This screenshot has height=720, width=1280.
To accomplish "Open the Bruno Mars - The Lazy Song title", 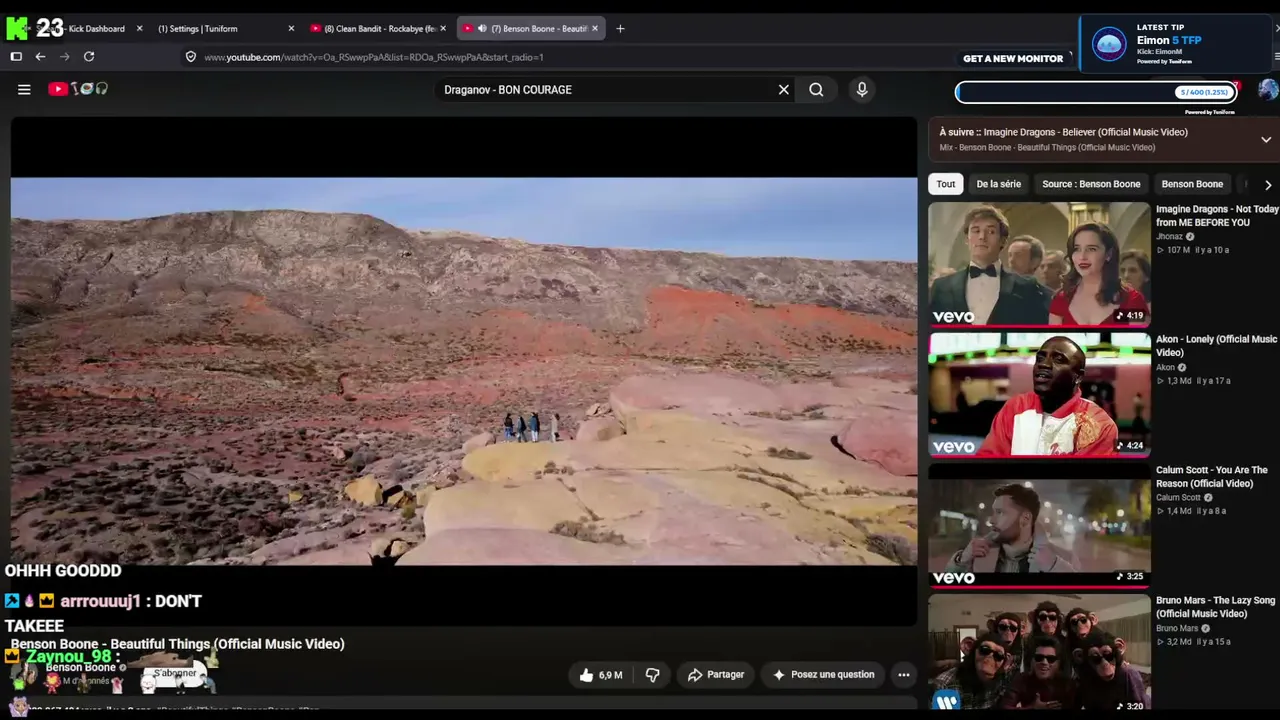I will click(x=1215, y=607).
